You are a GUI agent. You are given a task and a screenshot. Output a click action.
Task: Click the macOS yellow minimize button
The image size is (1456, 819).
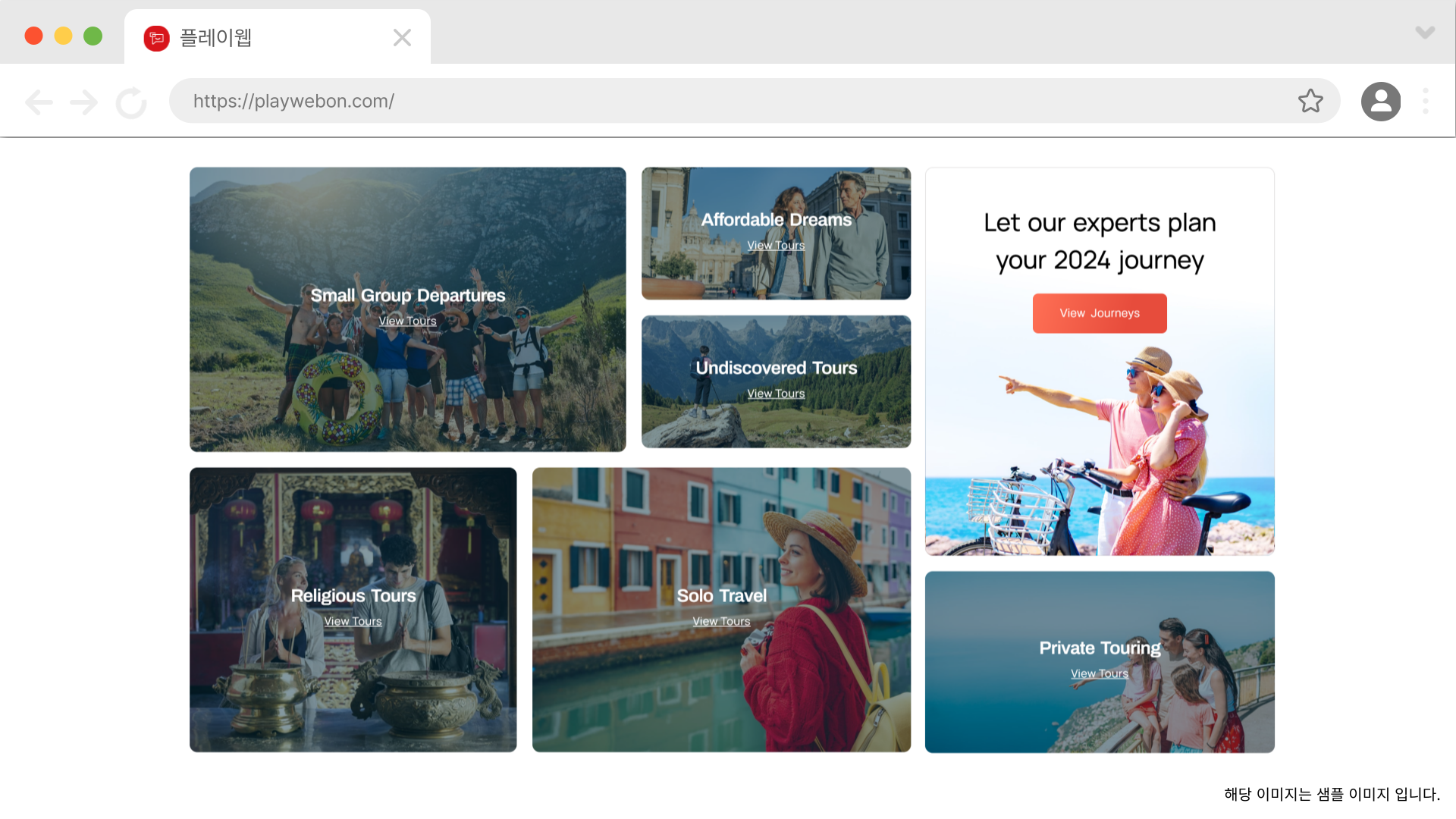coord(63,36)
